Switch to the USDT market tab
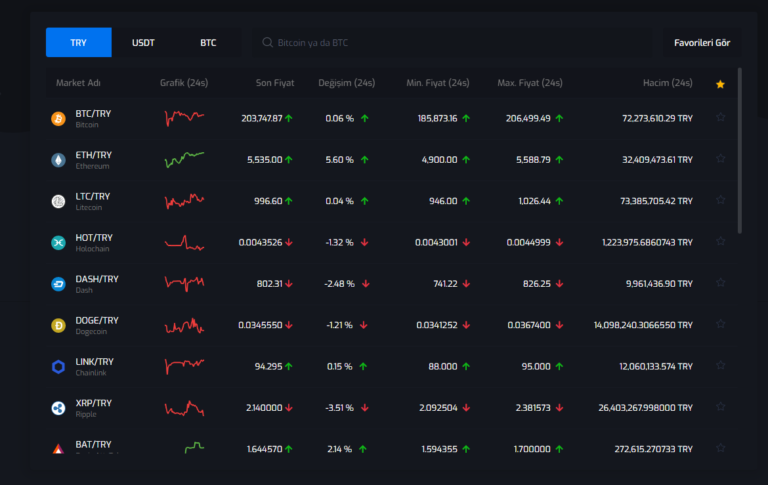The image size is (768, 485). (x=143, y=43)
